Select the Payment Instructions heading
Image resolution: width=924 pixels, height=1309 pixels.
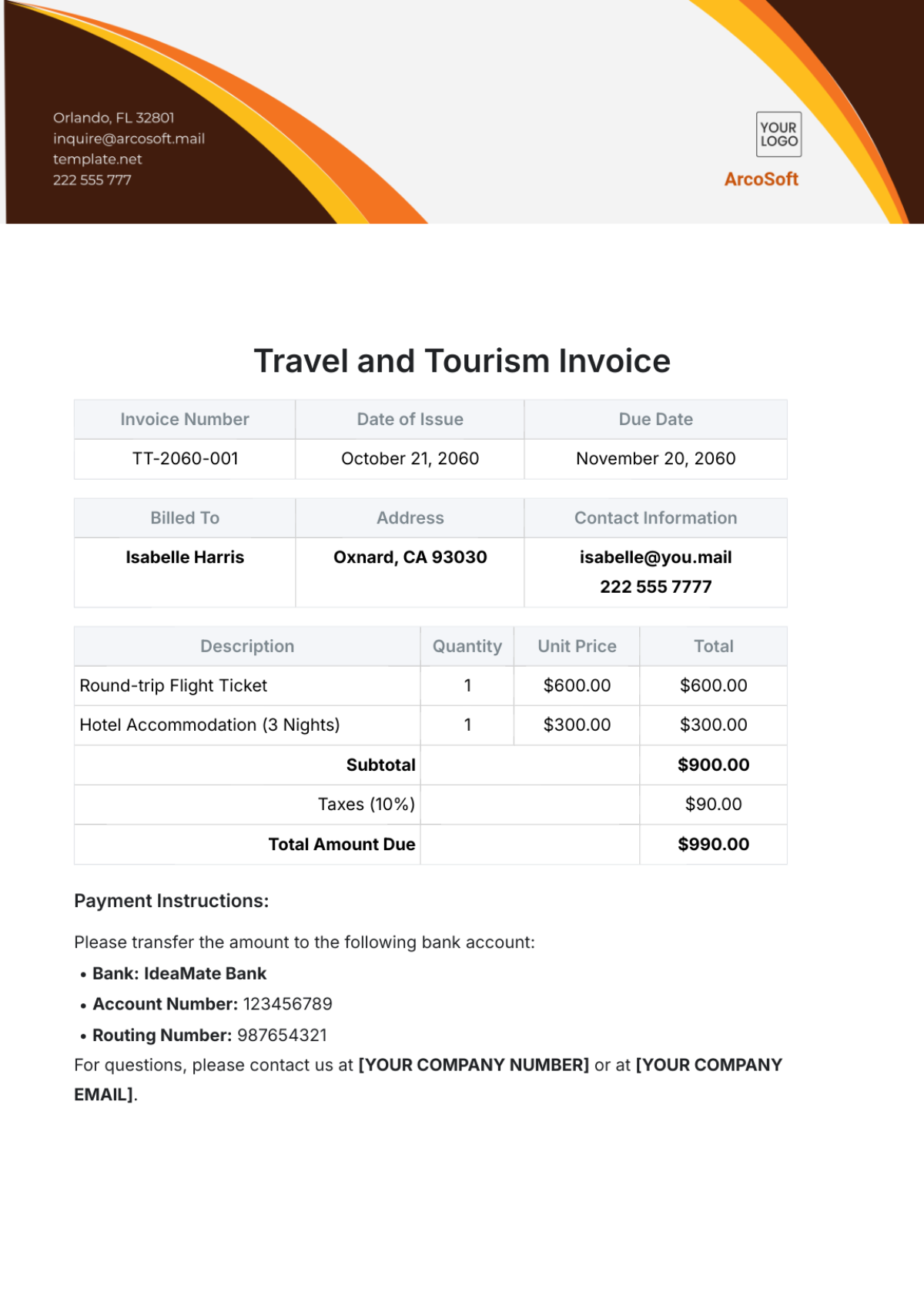pos(172,901)
